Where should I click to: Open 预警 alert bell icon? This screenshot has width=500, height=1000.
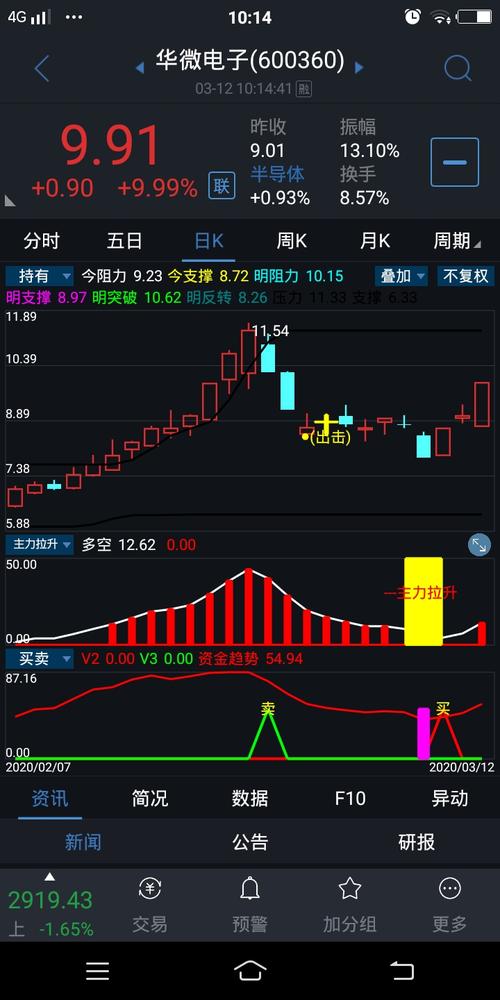[249, 888]
